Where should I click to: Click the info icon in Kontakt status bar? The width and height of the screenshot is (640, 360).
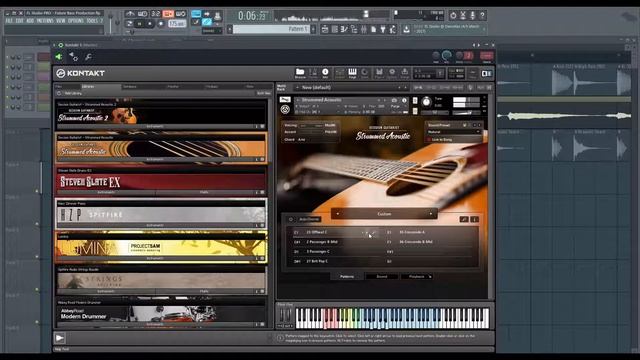(x=280, y=338)
